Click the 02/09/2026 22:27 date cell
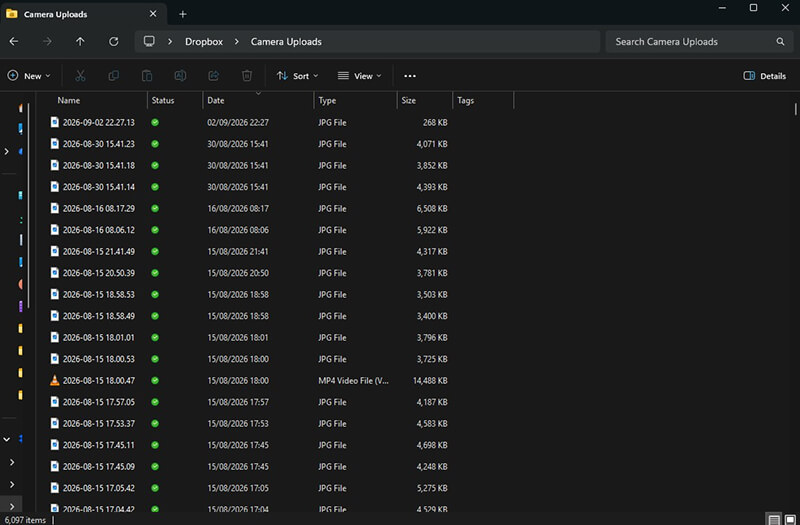 [x=238, y=122]
